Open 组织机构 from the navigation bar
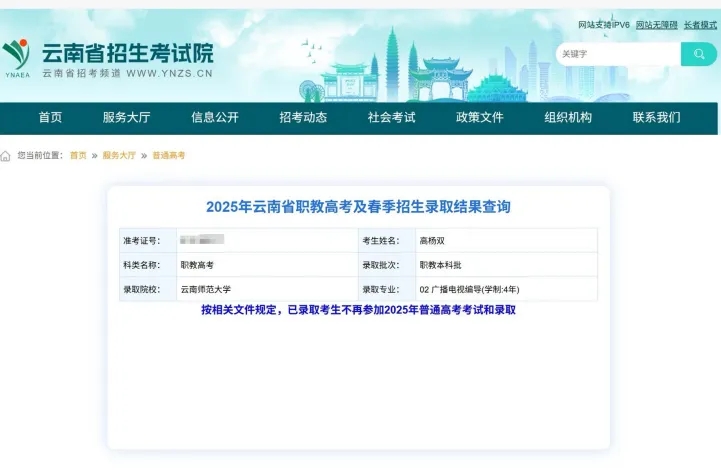This screenshot has height=471, width=721. (568, 117)
